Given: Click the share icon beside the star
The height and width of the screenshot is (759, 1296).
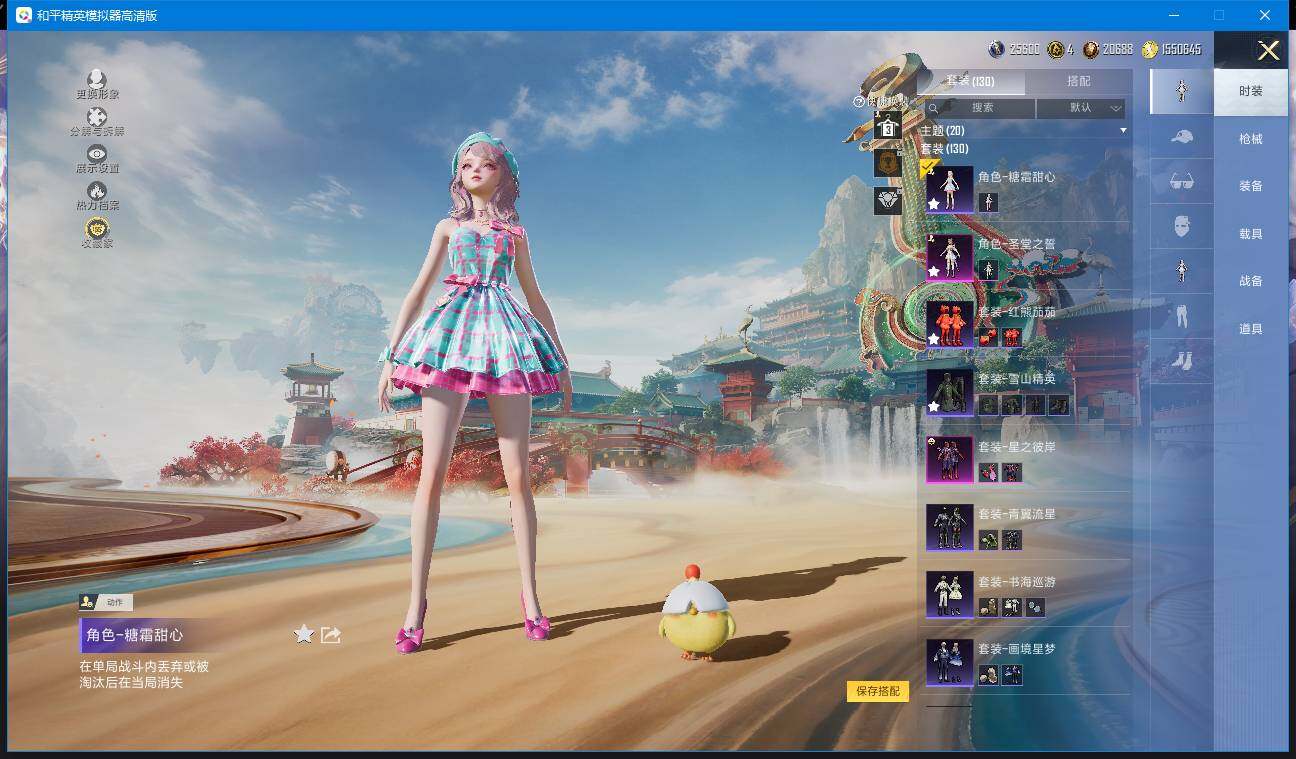Looking at the screenshot, I should click(331, 635).
